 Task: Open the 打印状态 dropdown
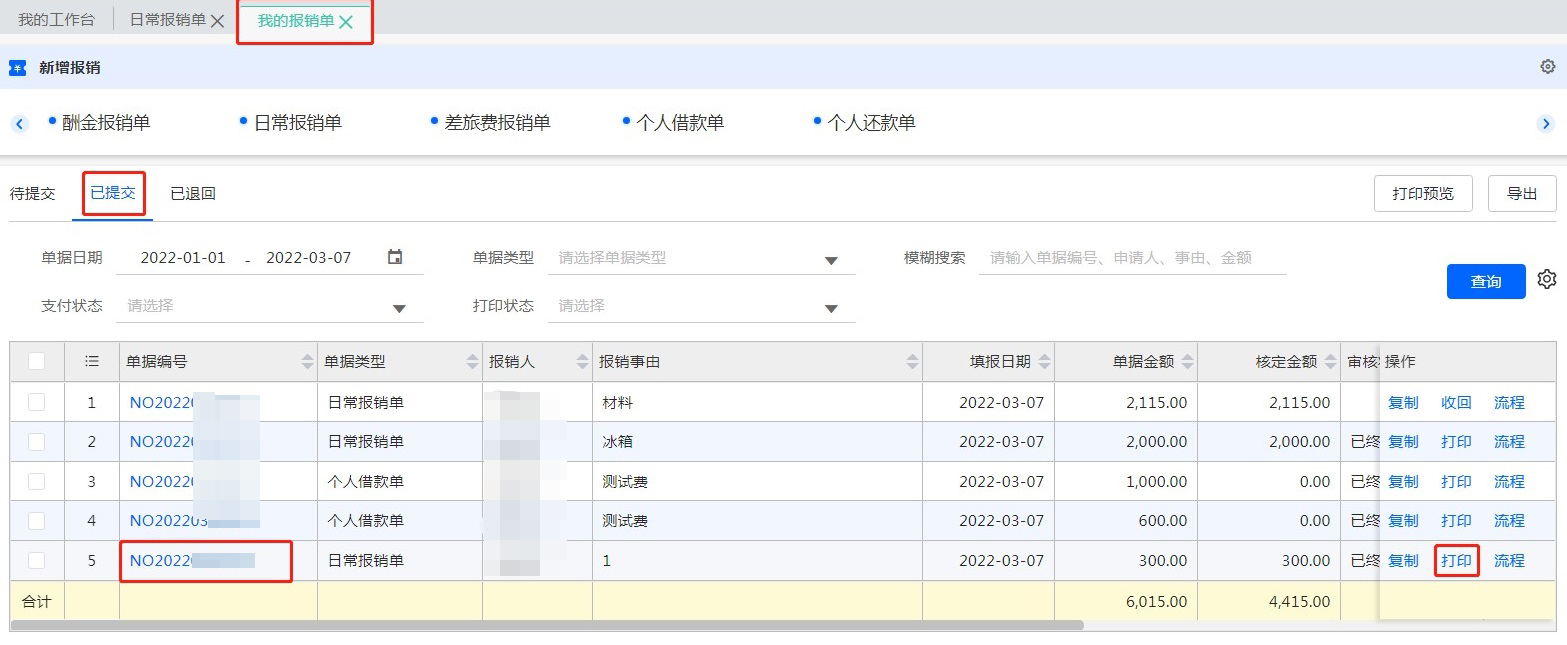(x=830, y=308)
